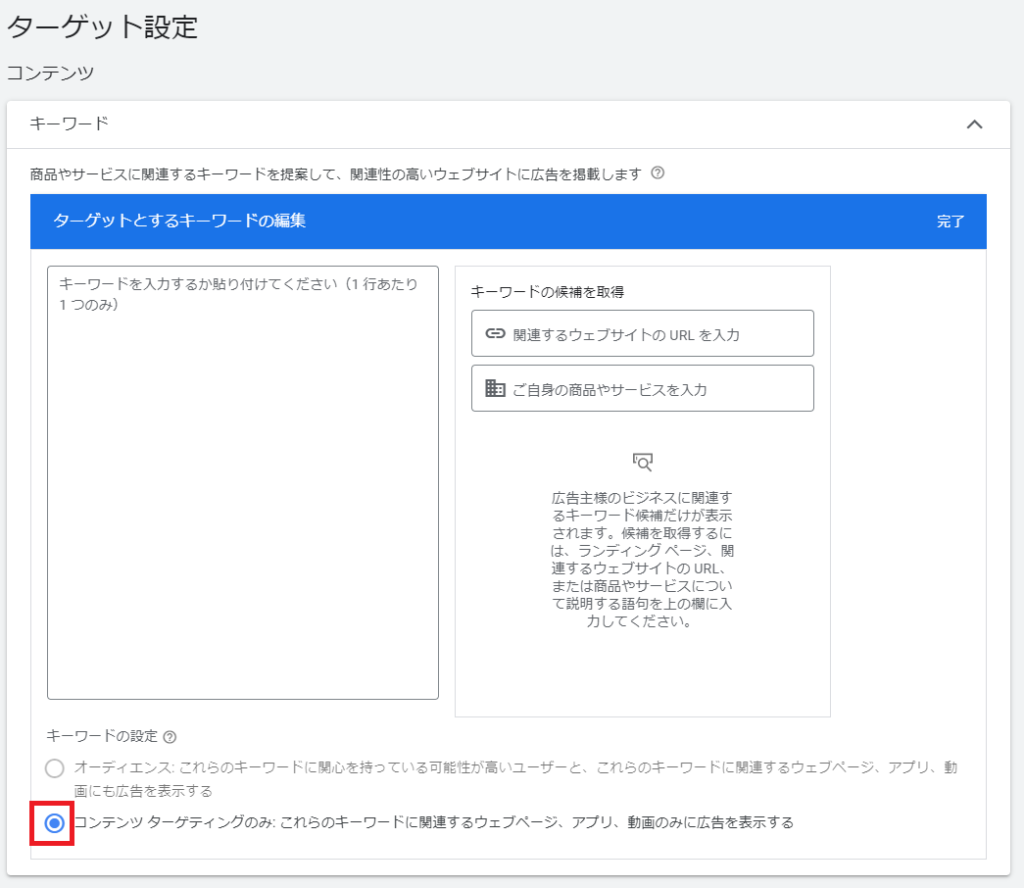Click the 完了 button in blue header
This screenshot has height=888, width=1024.
pyautogui.click(x=950, y=221)
